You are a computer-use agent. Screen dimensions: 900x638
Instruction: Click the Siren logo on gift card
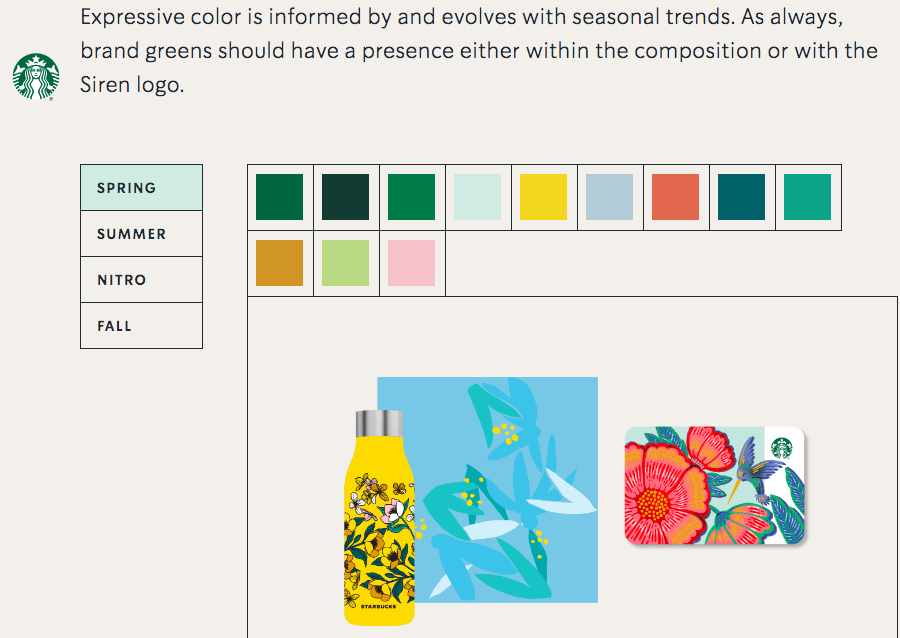pos(781,448)
